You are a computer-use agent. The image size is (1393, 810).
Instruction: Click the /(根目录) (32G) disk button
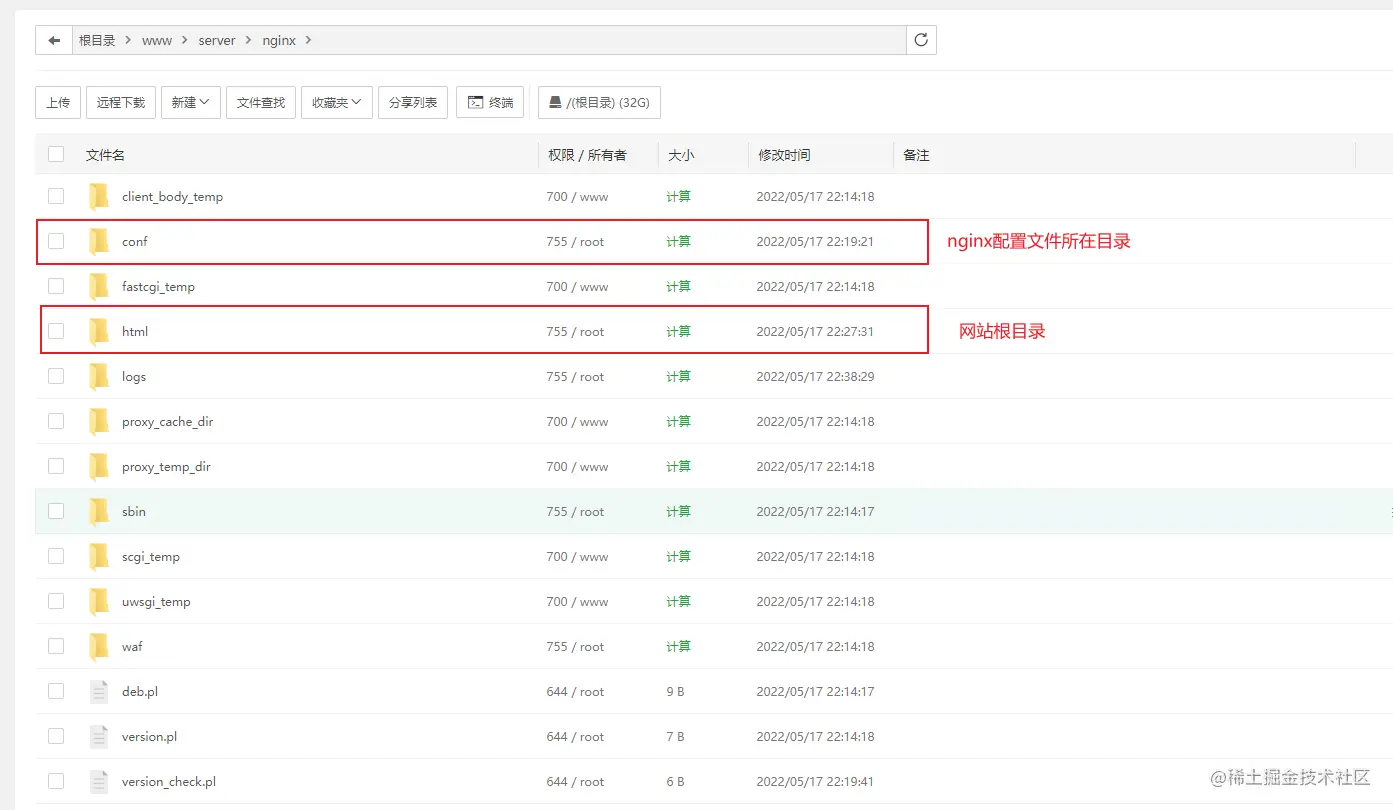[599, 102]
